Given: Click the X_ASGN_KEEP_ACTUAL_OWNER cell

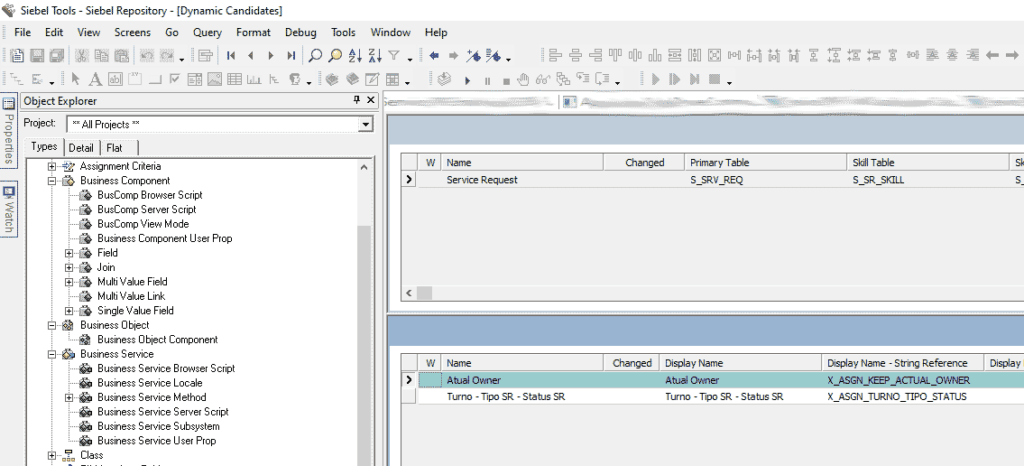Looking at the screenshot, I should [x=903, y=380].
